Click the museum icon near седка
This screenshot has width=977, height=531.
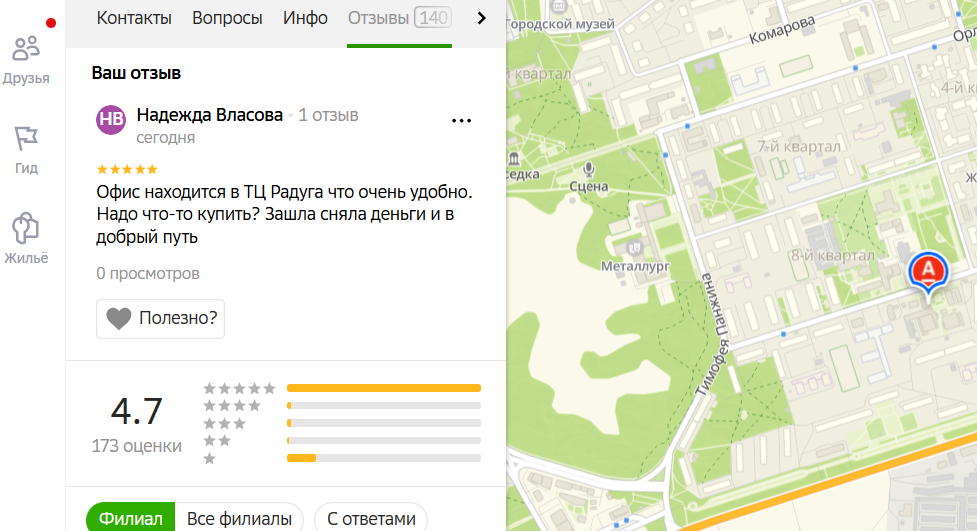(x=514, y=158)
